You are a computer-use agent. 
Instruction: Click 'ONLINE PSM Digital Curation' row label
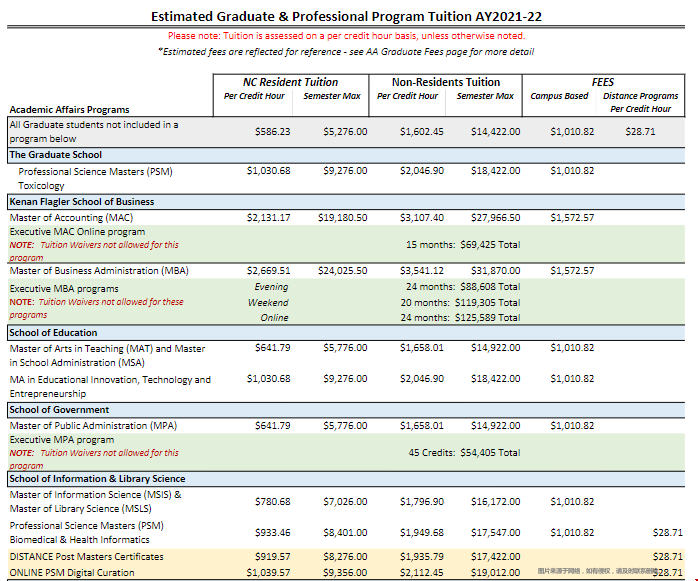pos(72,573)
